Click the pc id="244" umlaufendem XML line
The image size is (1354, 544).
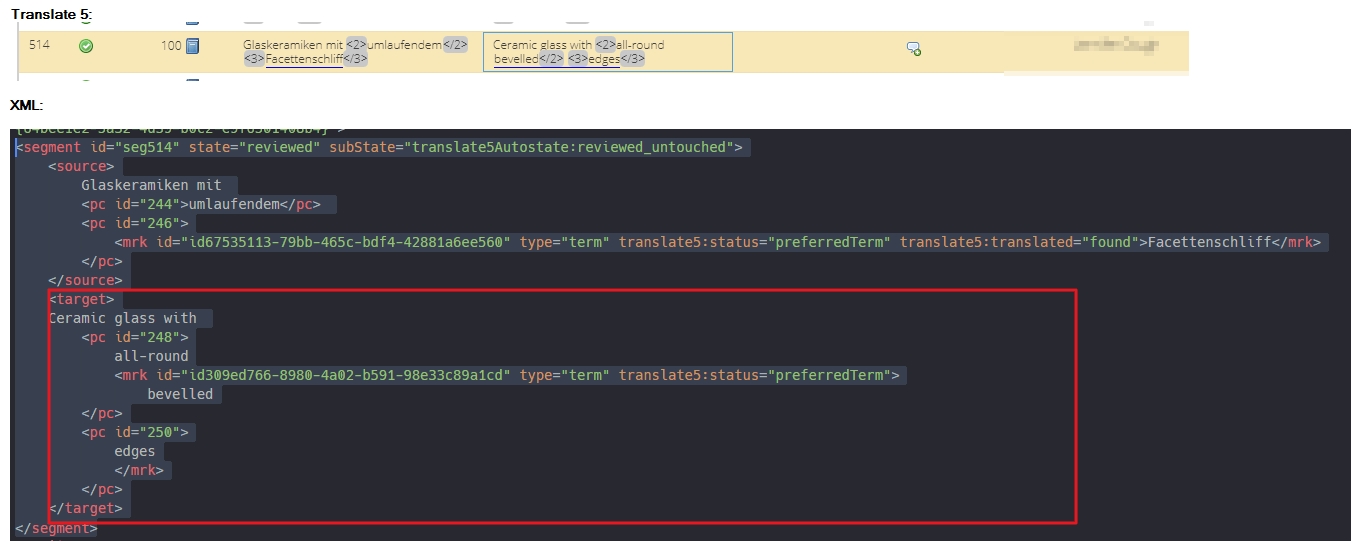click(x=208, y=204)
